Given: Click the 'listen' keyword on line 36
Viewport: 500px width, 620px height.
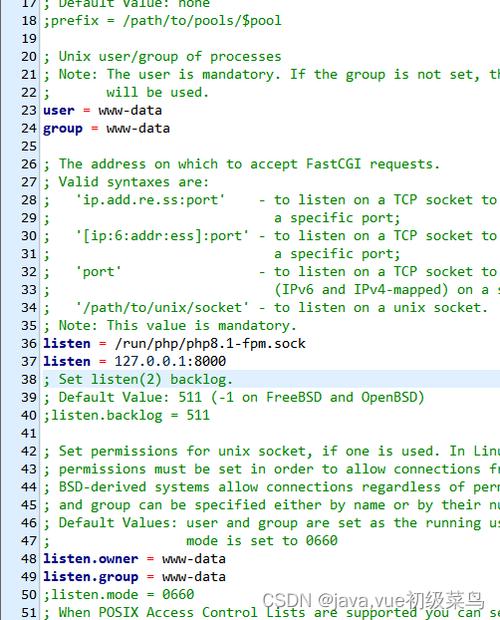Looking at the screenshot, I should 67,344.
